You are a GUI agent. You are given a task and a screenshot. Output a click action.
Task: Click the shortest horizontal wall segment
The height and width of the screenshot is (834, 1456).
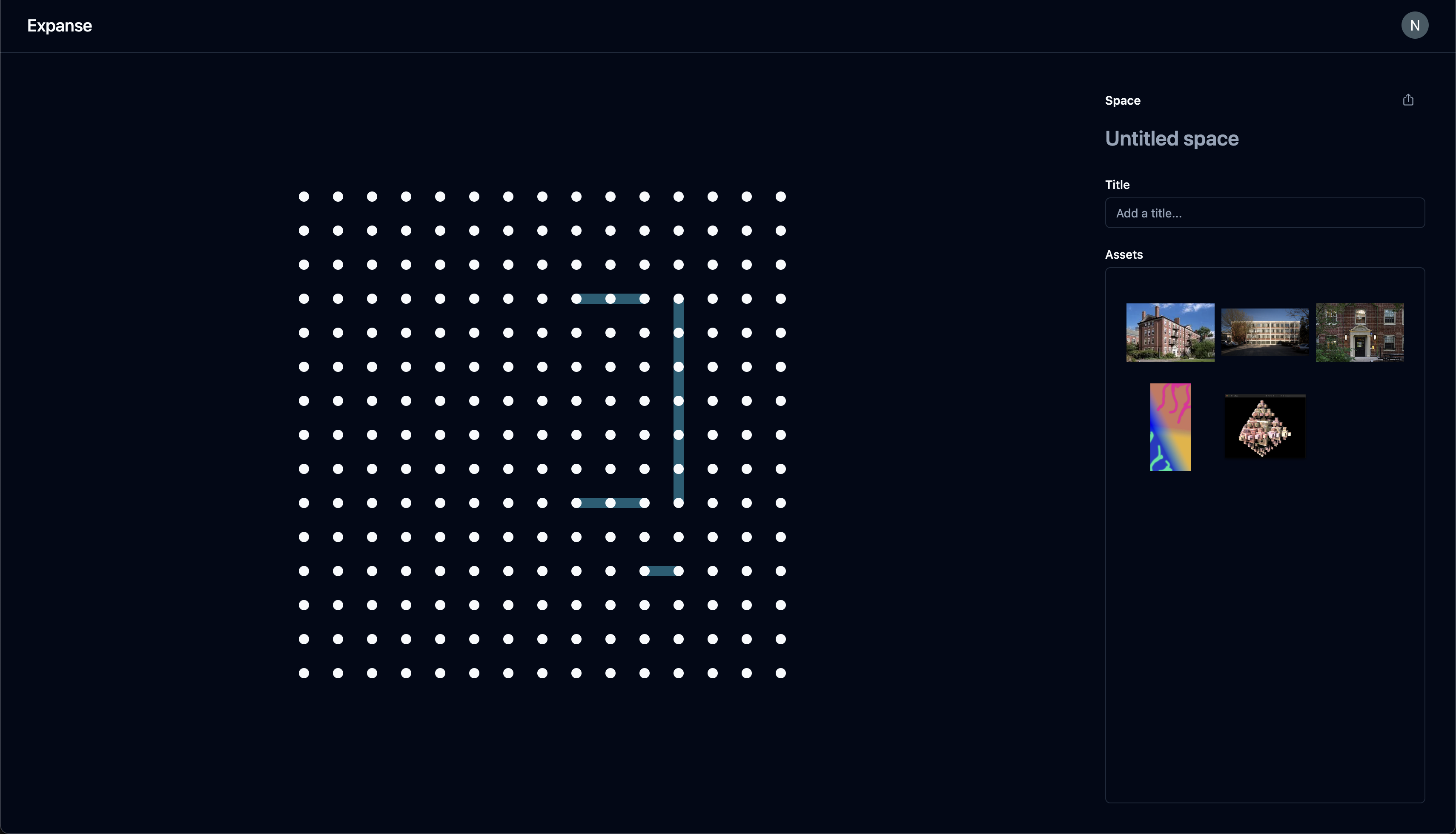pos(661,571)
